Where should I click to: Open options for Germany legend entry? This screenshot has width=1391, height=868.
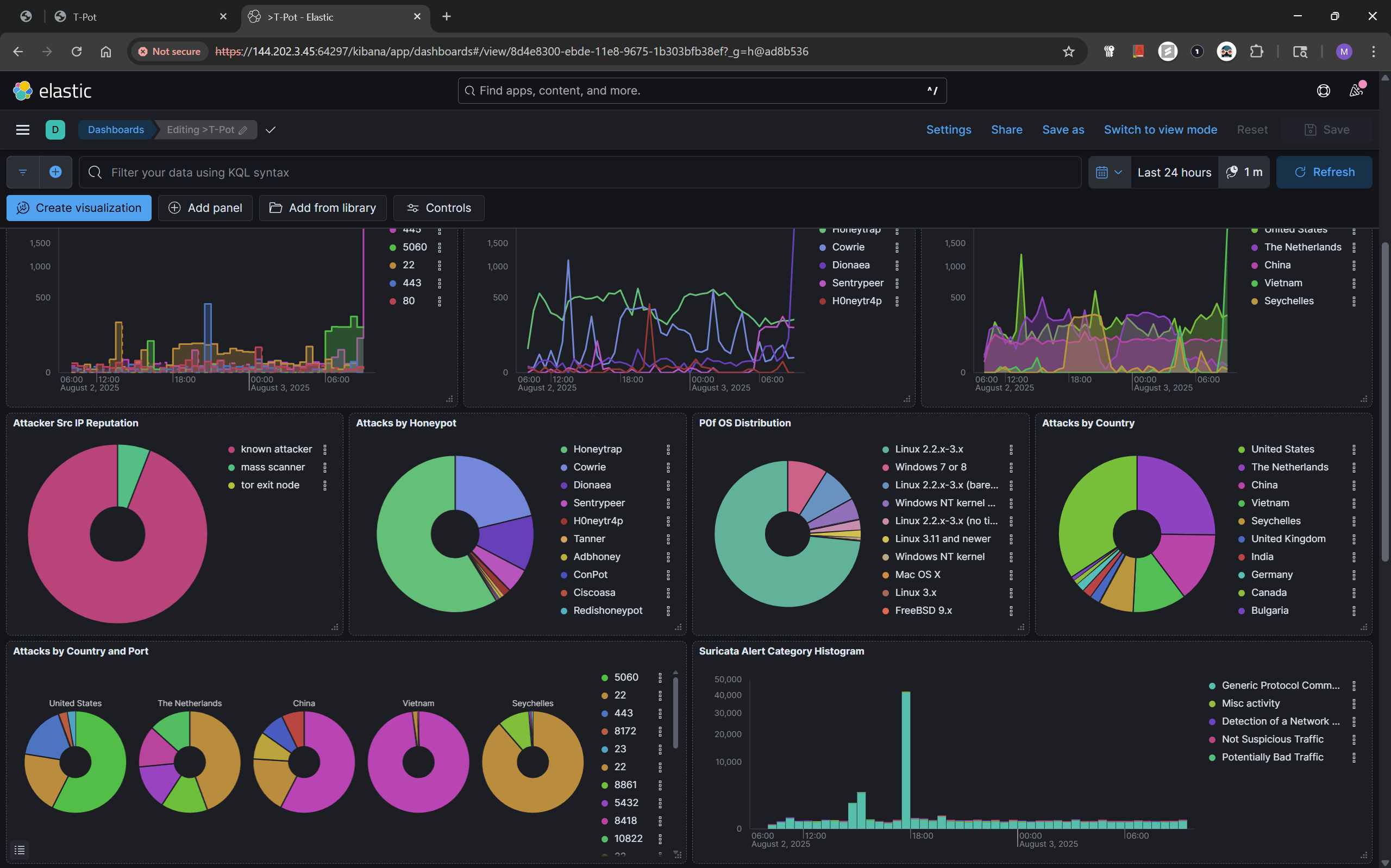click(x=1354, y=575)
